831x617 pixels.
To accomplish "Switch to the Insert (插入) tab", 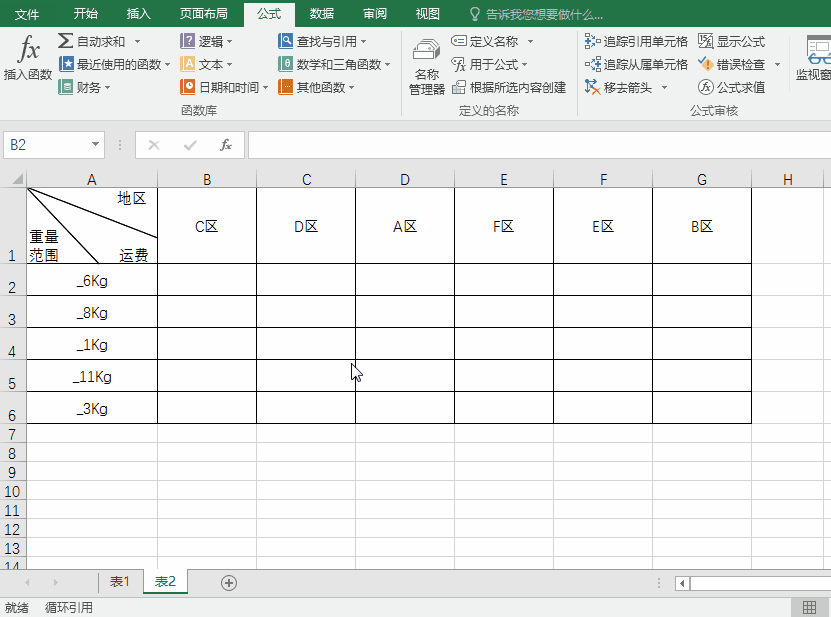I will coord(138,14).
